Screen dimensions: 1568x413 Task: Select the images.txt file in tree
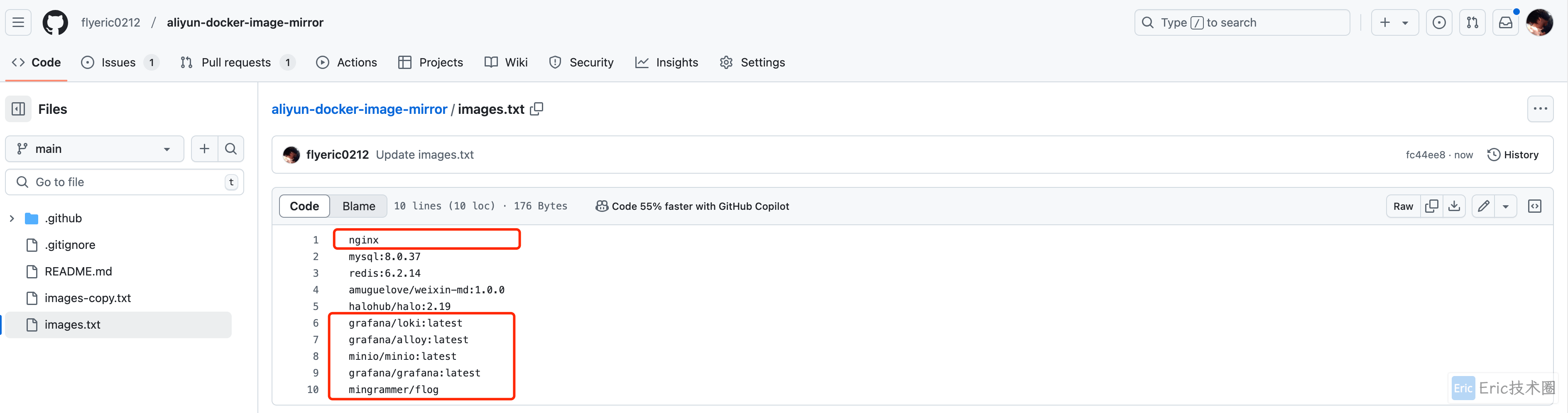pos(119,324)
